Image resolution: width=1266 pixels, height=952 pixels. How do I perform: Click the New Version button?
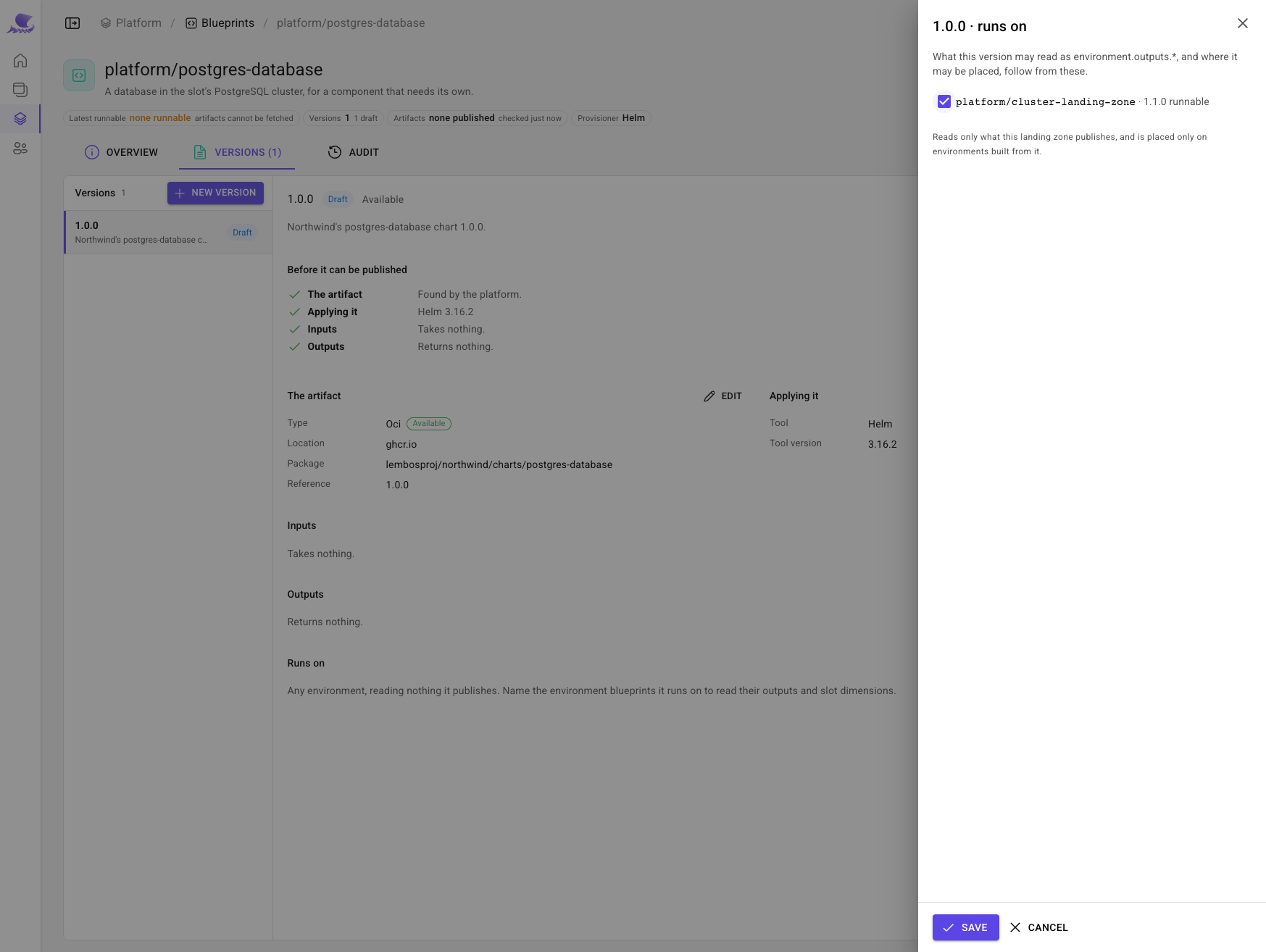pyautogui.click(x=215, y=193)
